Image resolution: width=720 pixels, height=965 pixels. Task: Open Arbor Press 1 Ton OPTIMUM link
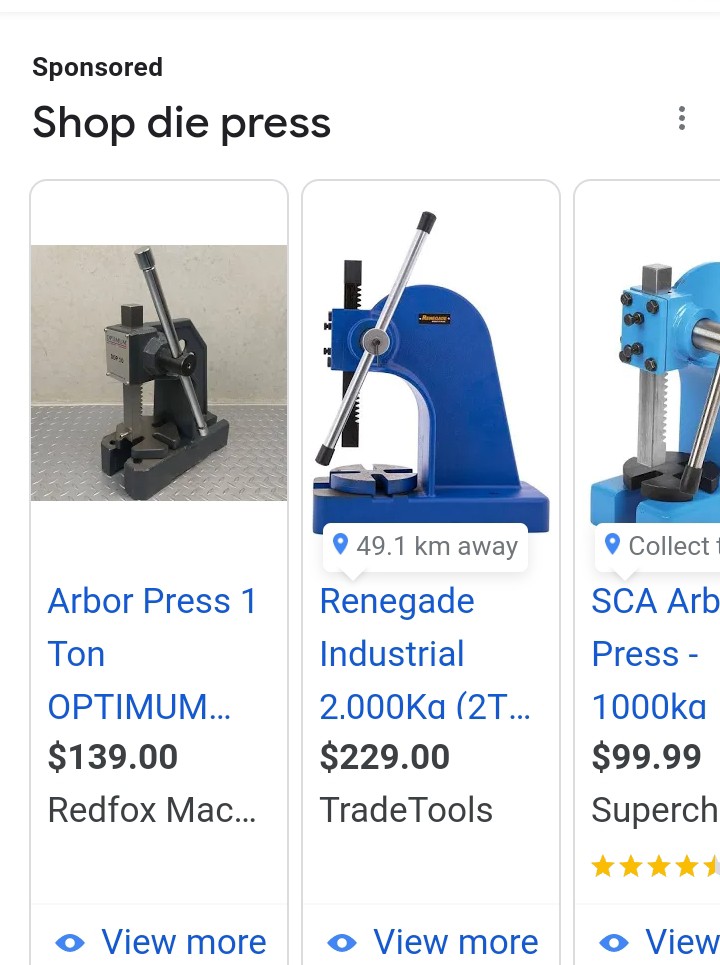(x=152, y=654)
